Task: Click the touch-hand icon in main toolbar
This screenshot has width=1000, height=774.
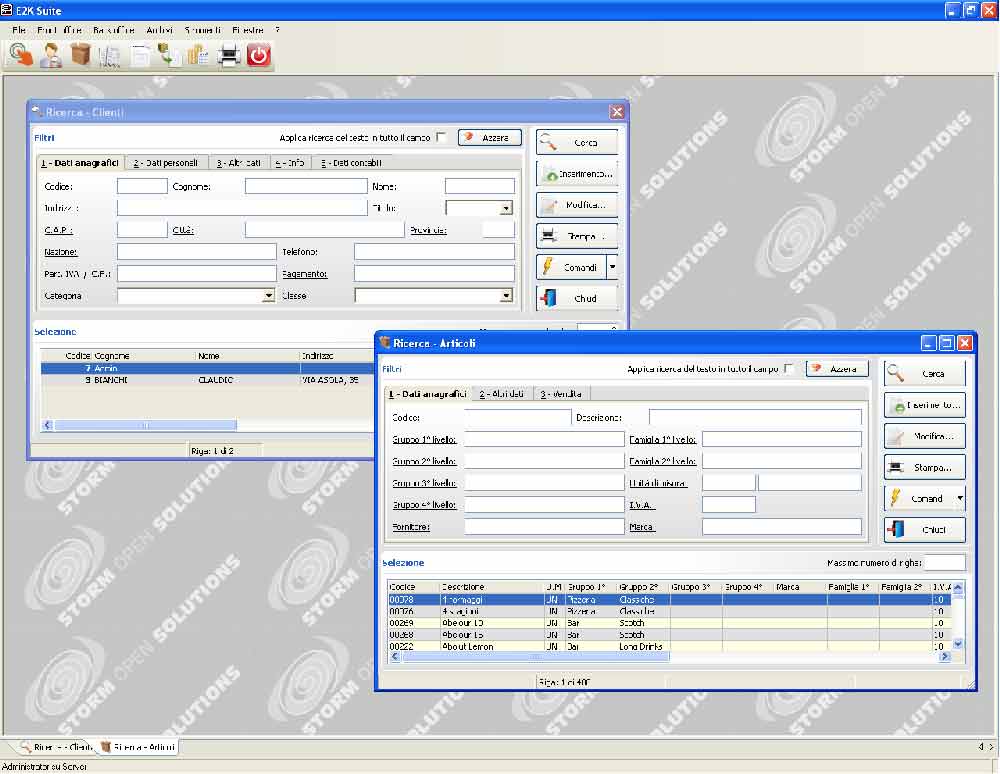Action: point(20,56)
